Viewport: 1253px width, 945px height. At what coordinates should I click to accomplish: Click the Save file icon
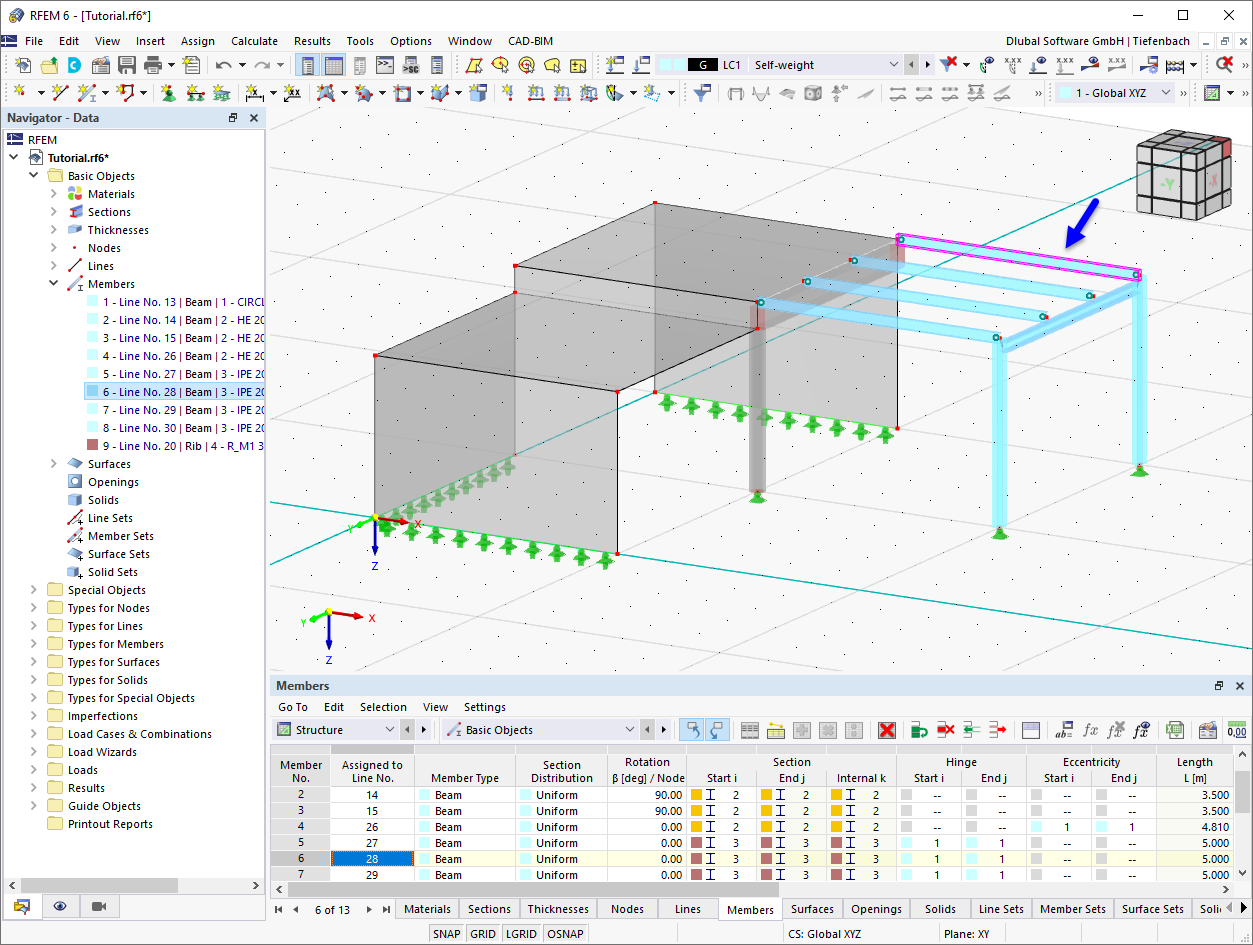click(x=127, y=65)
